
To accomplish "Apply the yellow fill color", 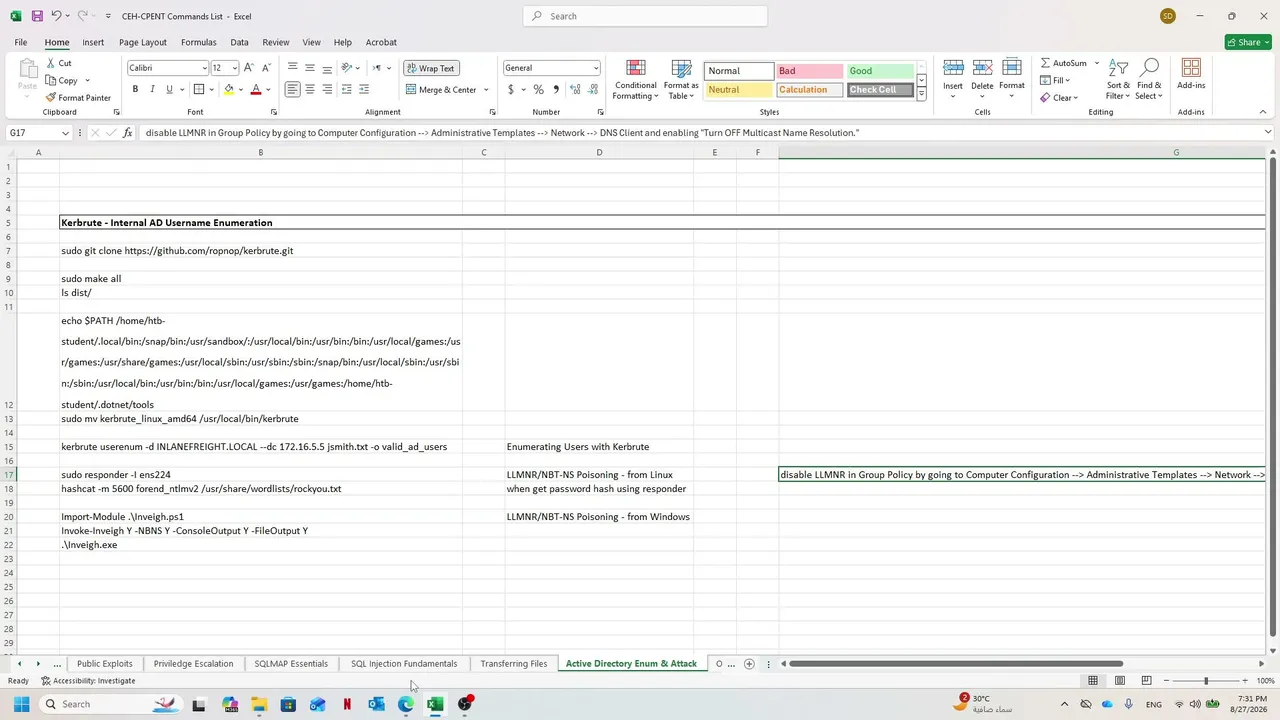I will pos(229,89).
